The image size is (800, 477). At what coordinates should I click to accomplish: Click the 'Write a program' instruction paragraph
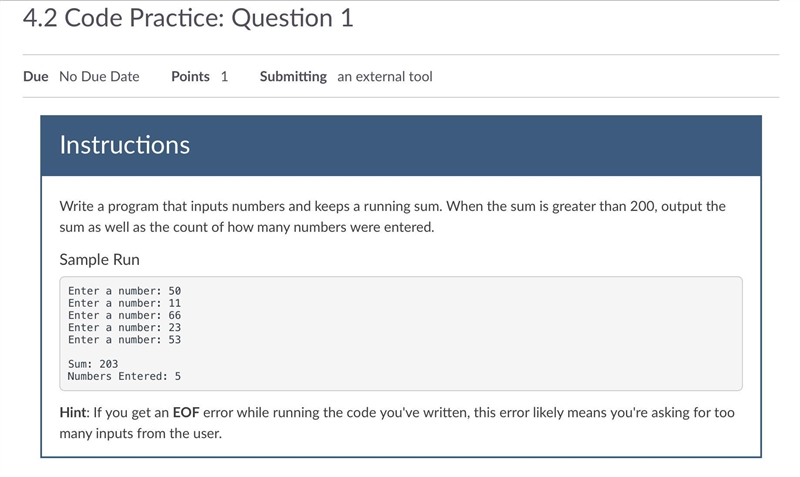392,216
